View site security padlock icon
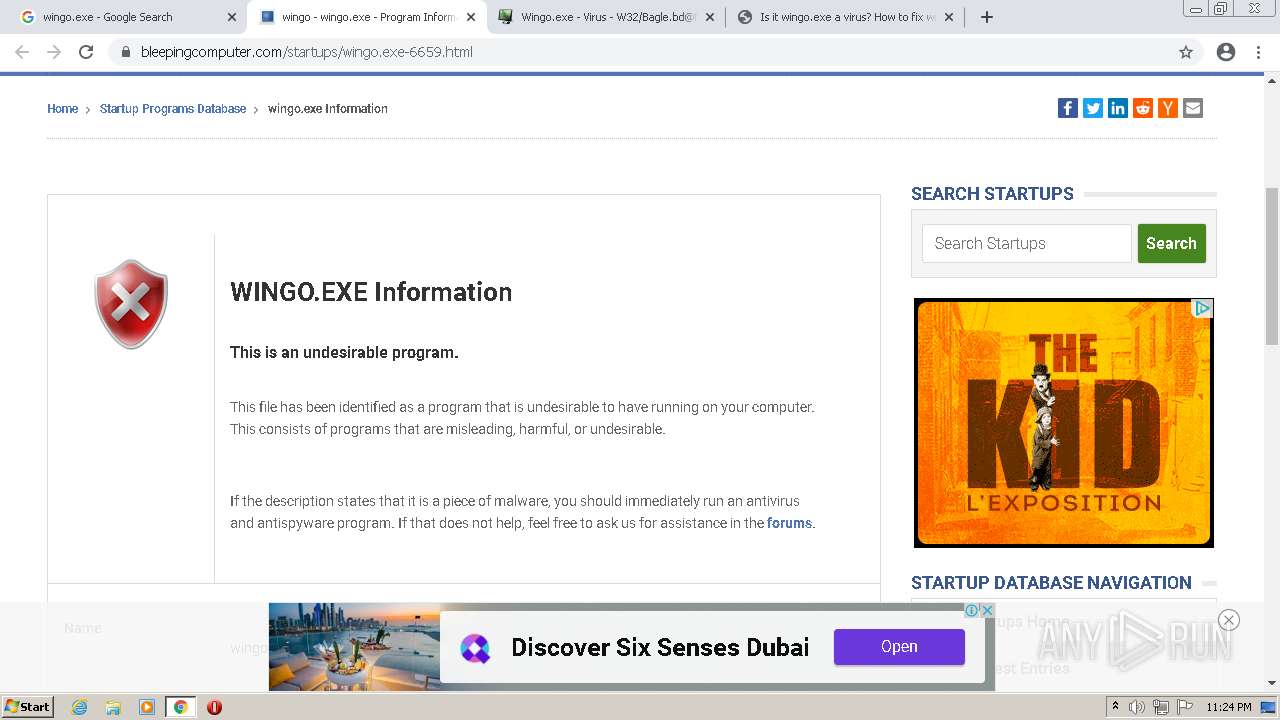This screenshot has height=720, width=1280. (126, 52)
